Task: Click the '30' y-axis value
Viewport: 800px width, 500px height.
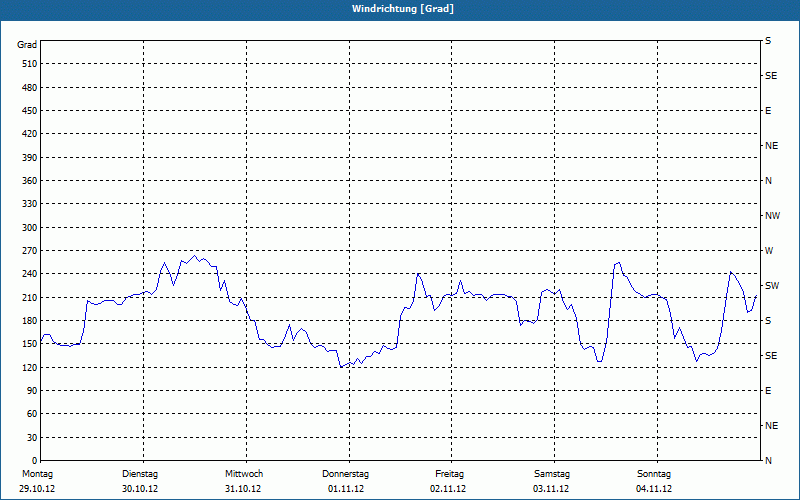Action: click(32, 437)
